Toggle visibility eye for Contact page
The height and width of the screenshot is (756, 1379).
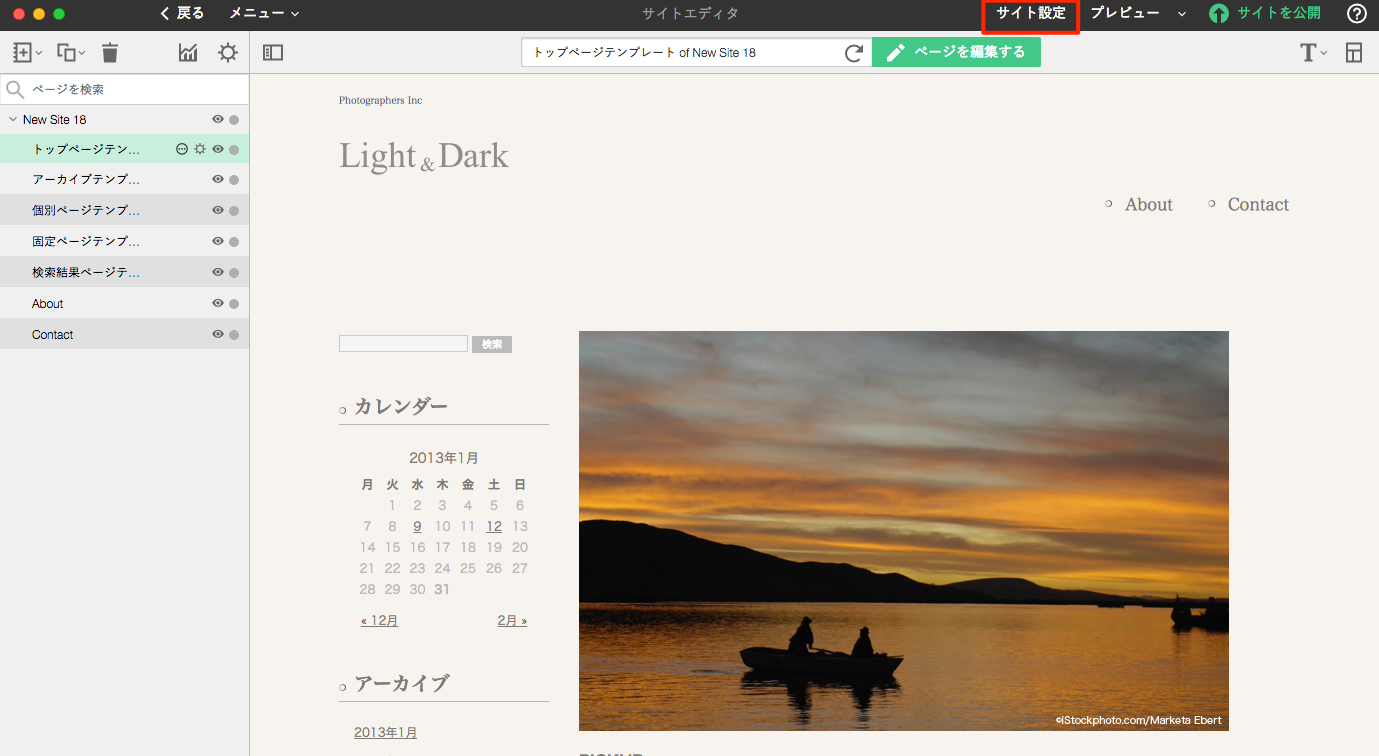pos(218,335)
